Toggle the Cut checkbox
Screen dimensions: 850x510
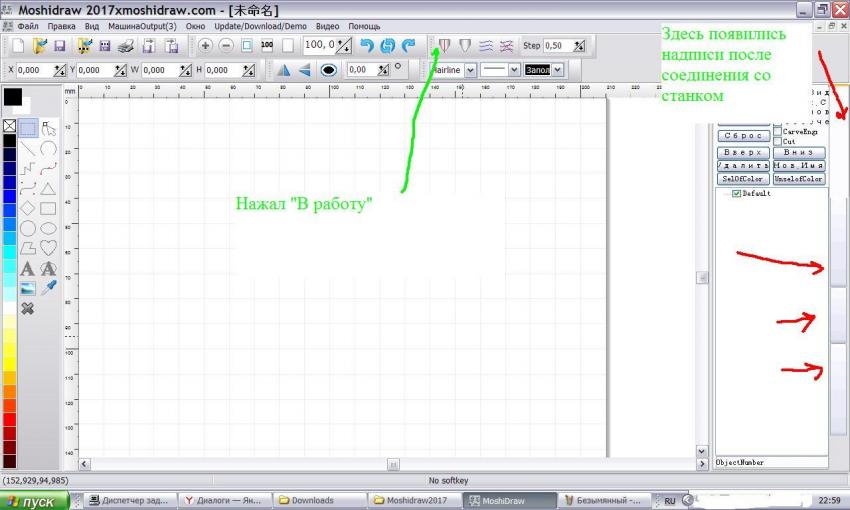[778, 141]
